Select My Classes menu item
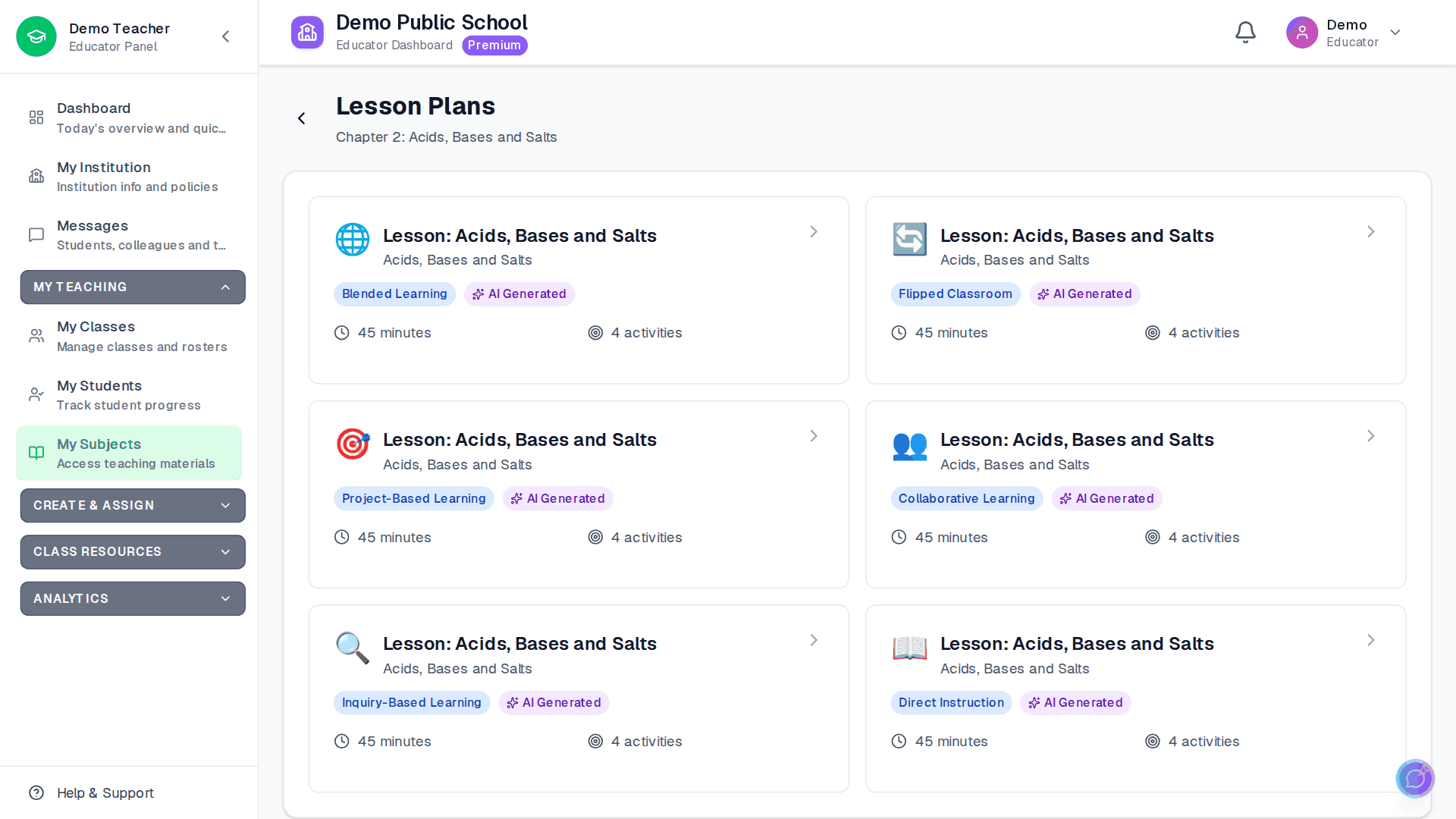The height and width of the screenshot is (819, 1456). pos(129,336)
